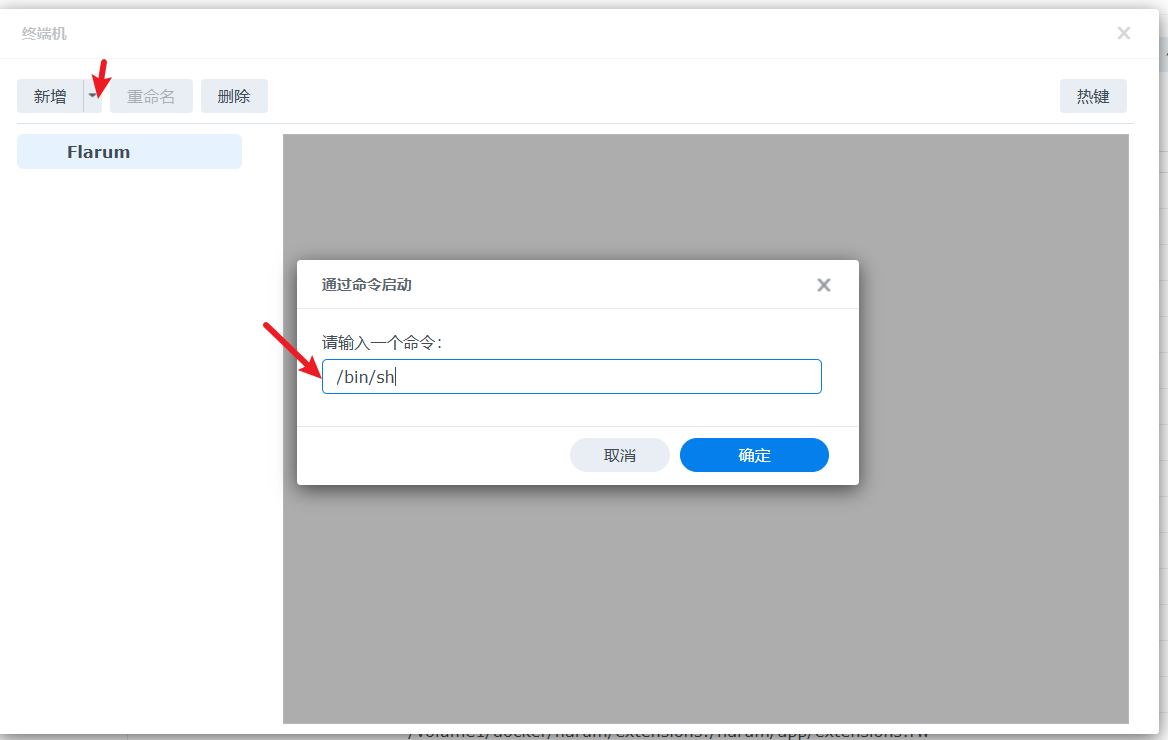The width and height of the screenshot is (1168, 740).
Task: View keyboard shortcuts with 热键
Action: tap(1093, 95)
